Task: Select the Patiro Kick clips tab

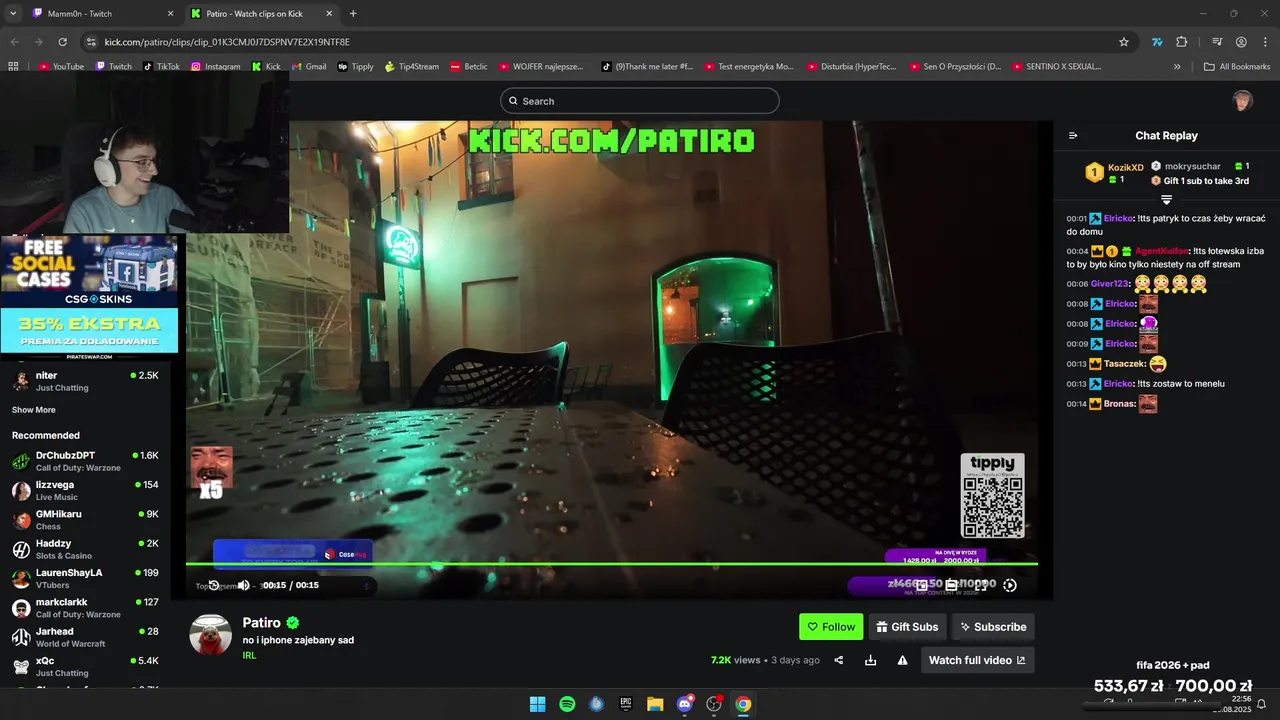Action: (262, 14)
